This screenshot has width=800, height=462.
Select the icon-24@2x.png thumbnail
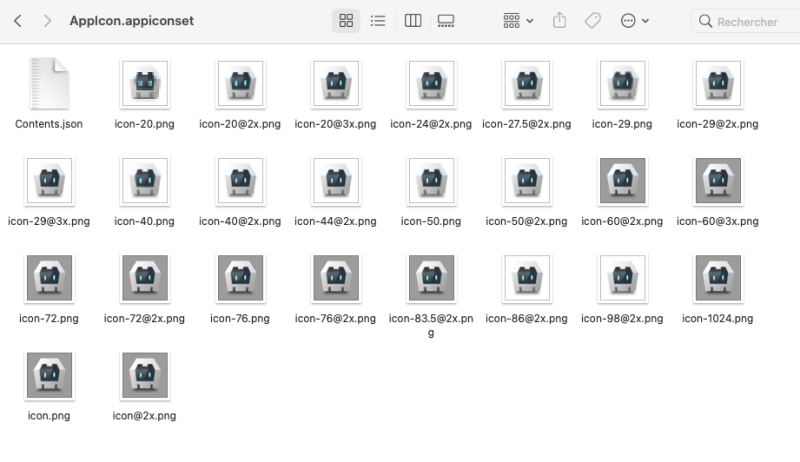point(432,84)
